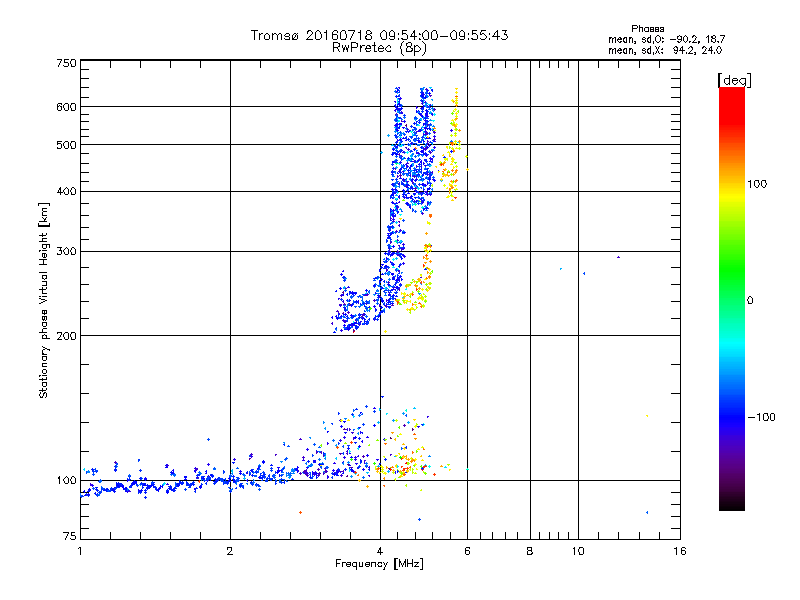Click the isolated orange point below 100 km near 3 MHz
The height and width of the screenshot is (600, 800).
click(301, 512)
